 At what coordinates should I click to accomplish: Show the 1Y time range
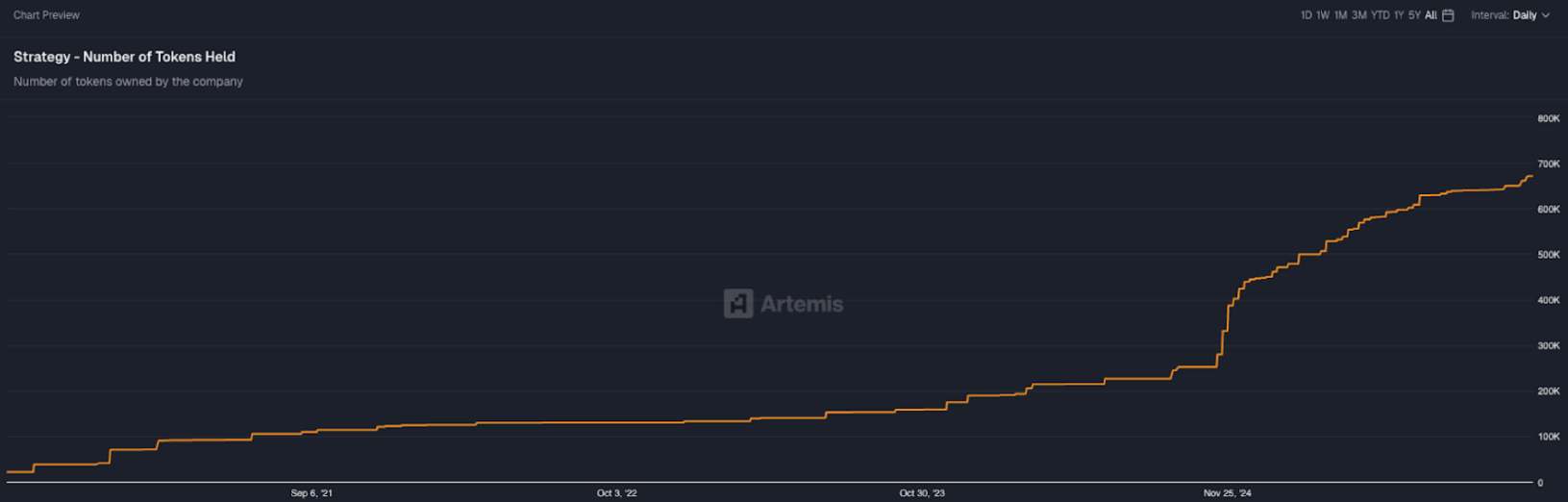[x=1399, y=15]
